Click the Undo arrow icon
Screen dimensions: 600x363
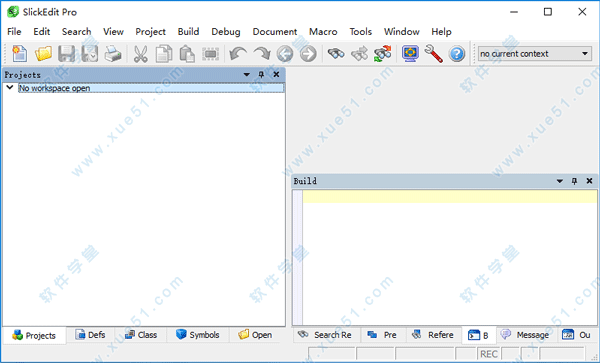238,54
